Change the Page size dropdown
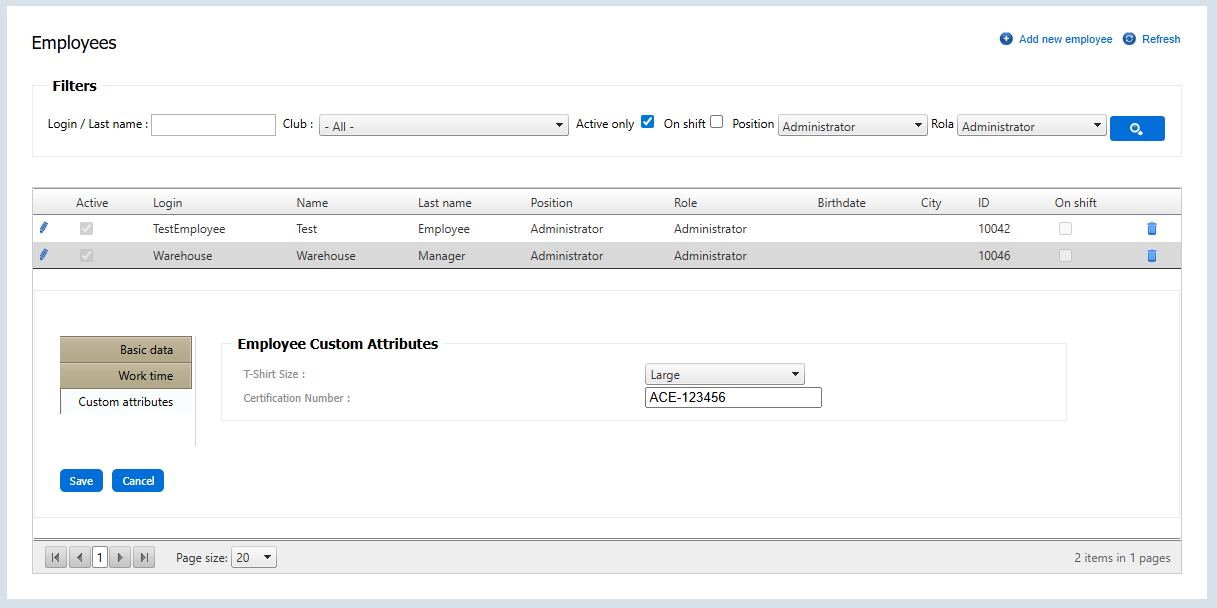 click(253, 557)
